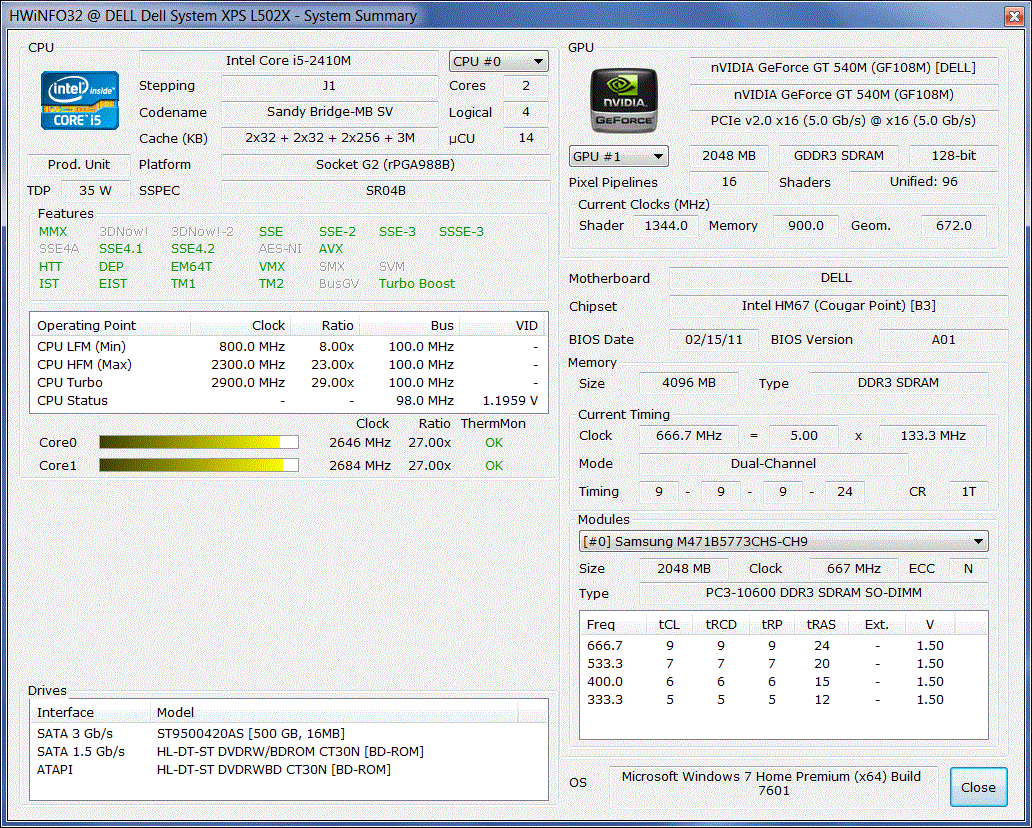Screen dimensions: 1032x828
Task: Click the 2048 MB GPU memory field
Action: point(729,156)
